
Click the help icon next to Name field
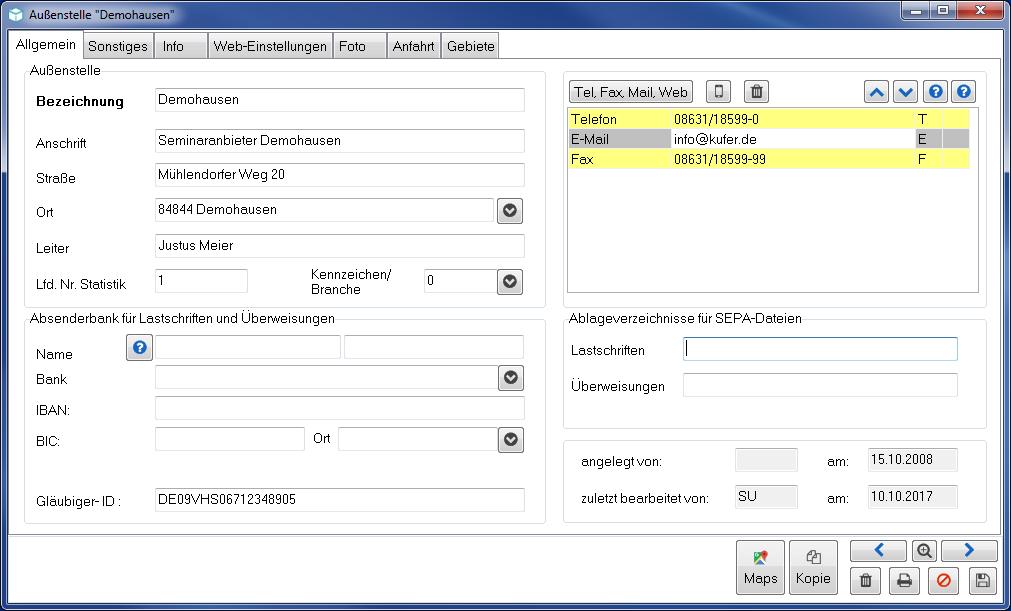[139, 348]
